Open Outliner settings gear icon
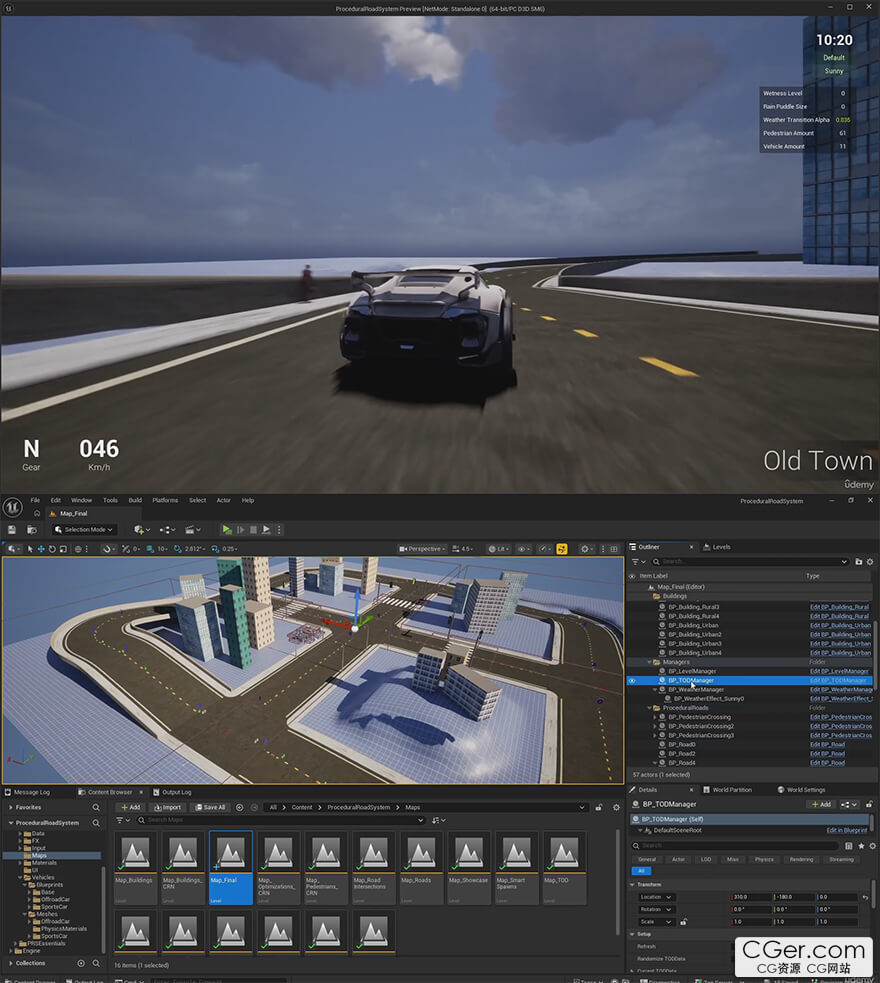The width and height of the screenshot is (880, 983). tap(870, 562)
